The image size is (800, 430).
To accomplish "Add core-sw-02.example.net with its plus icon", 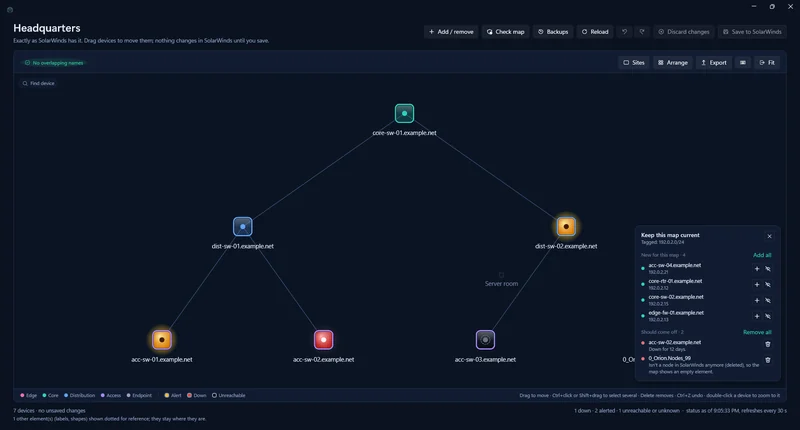I will click(757, 300).
